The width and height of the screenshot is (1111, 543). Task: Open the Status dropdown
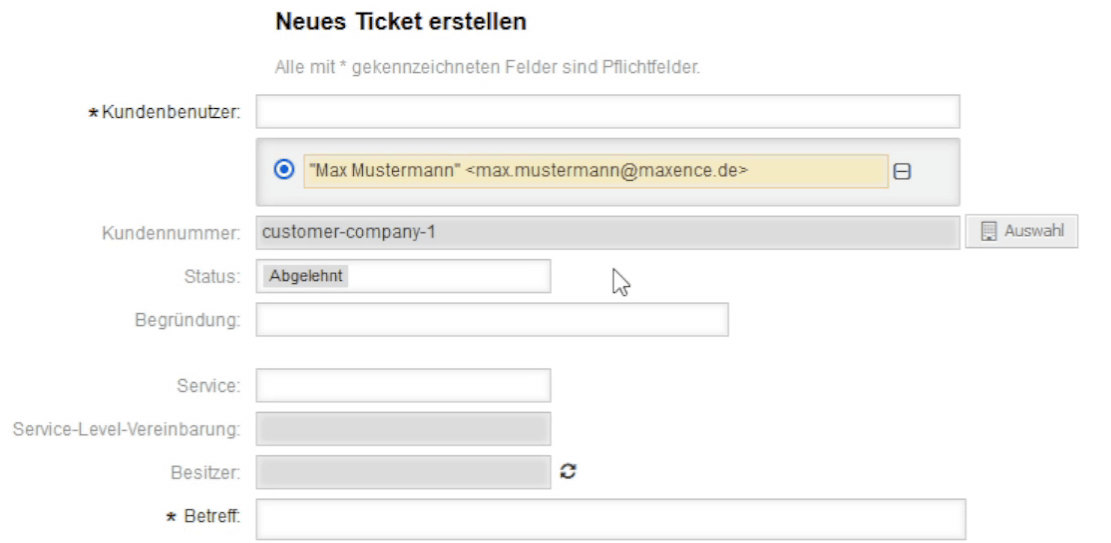pyautogui.click(x=403, y=277)
